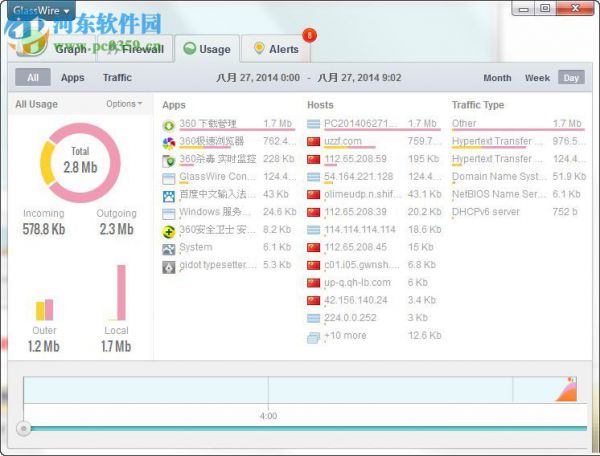Select Domain Name System traffic row

[x=518, y=176]
